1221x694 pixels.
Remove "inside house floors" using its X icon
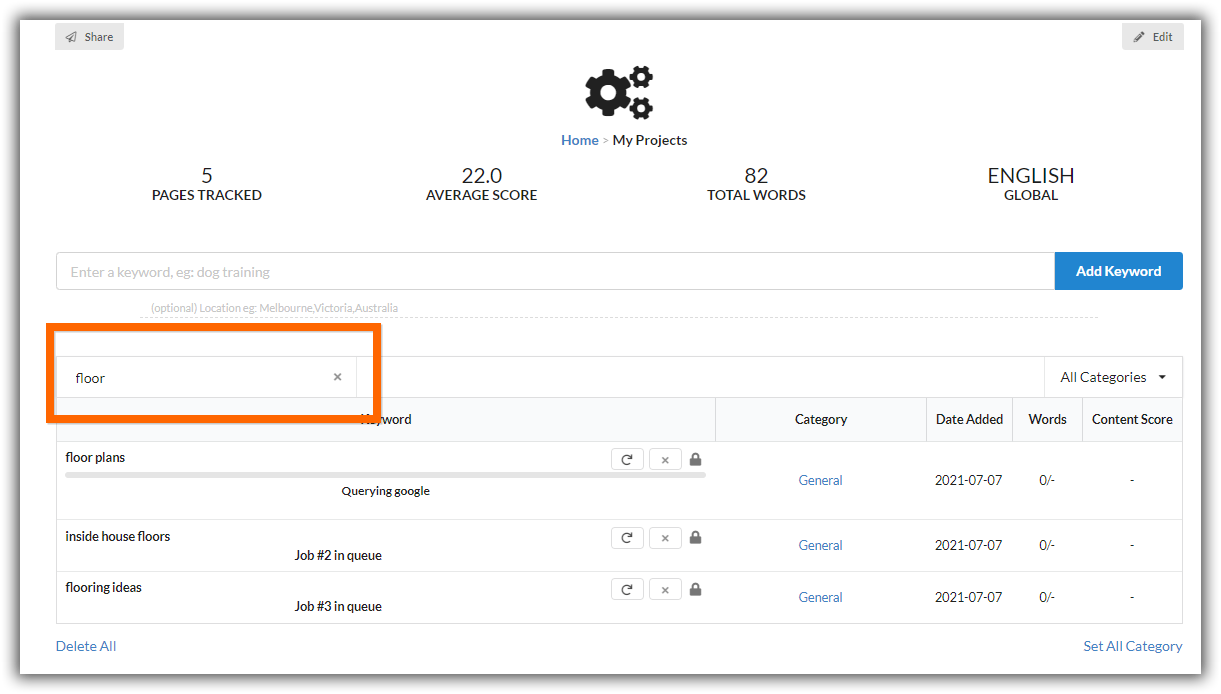tap(665, 537)
